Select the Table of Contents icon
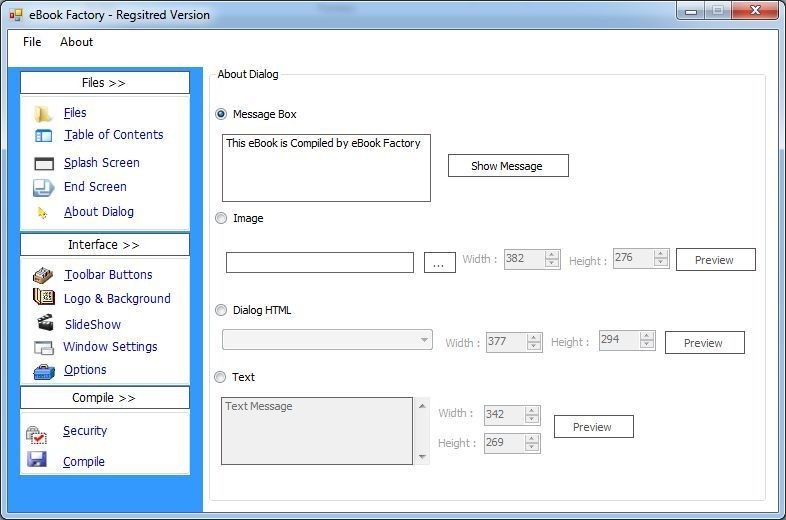The height and width of the screenshot is (520, 786). (x=44, y=136)
